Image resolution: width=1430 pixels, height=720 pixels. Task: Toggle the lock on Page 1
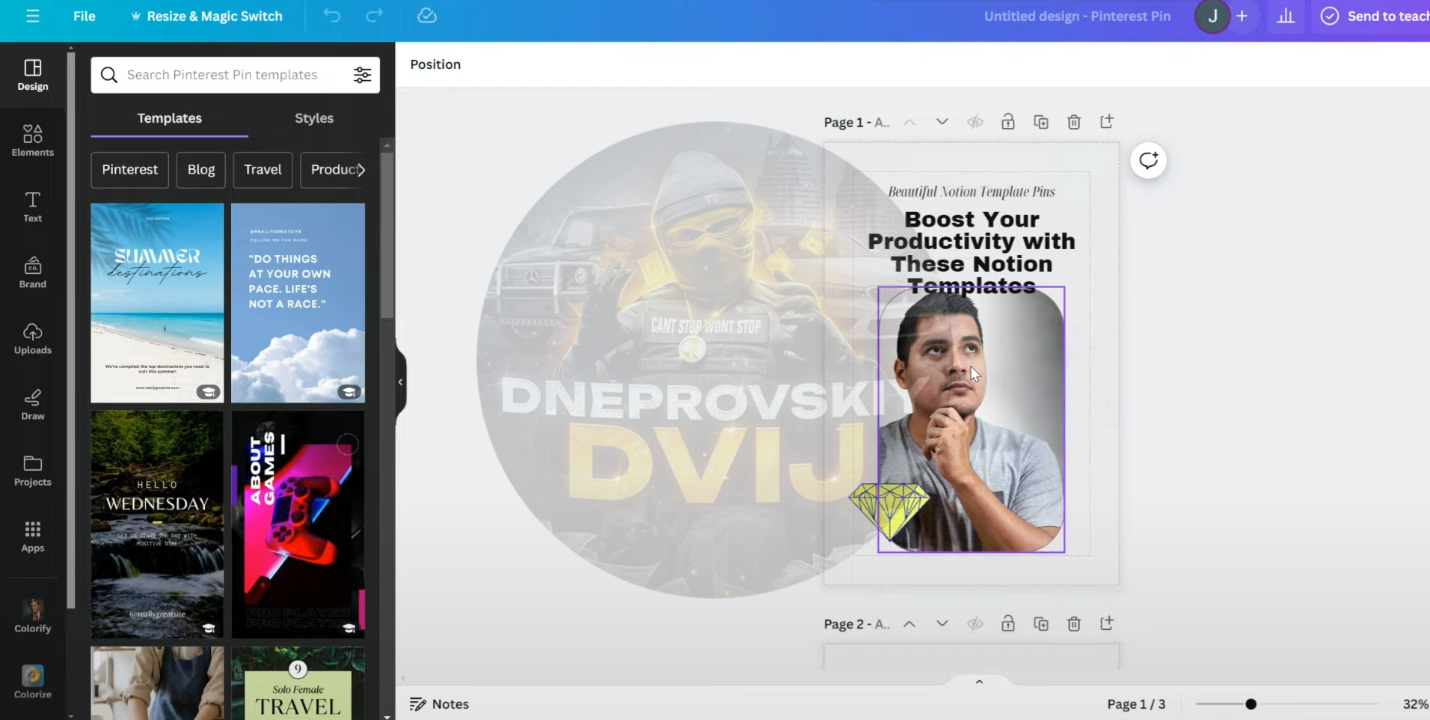point(1008,122)
